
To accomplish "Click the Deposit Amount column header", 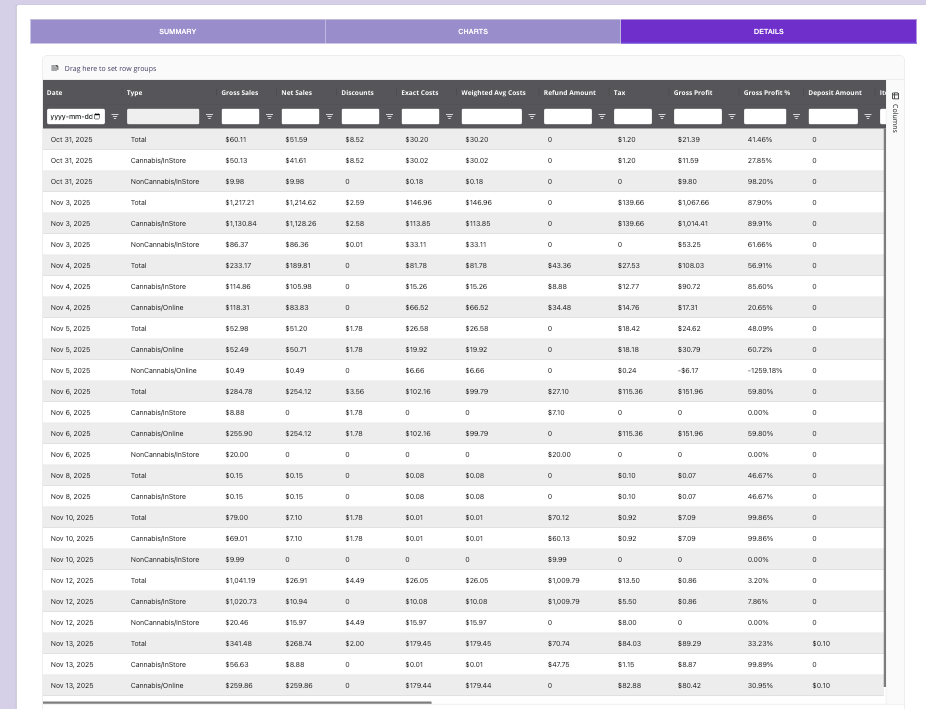I will tap(834, 93).
